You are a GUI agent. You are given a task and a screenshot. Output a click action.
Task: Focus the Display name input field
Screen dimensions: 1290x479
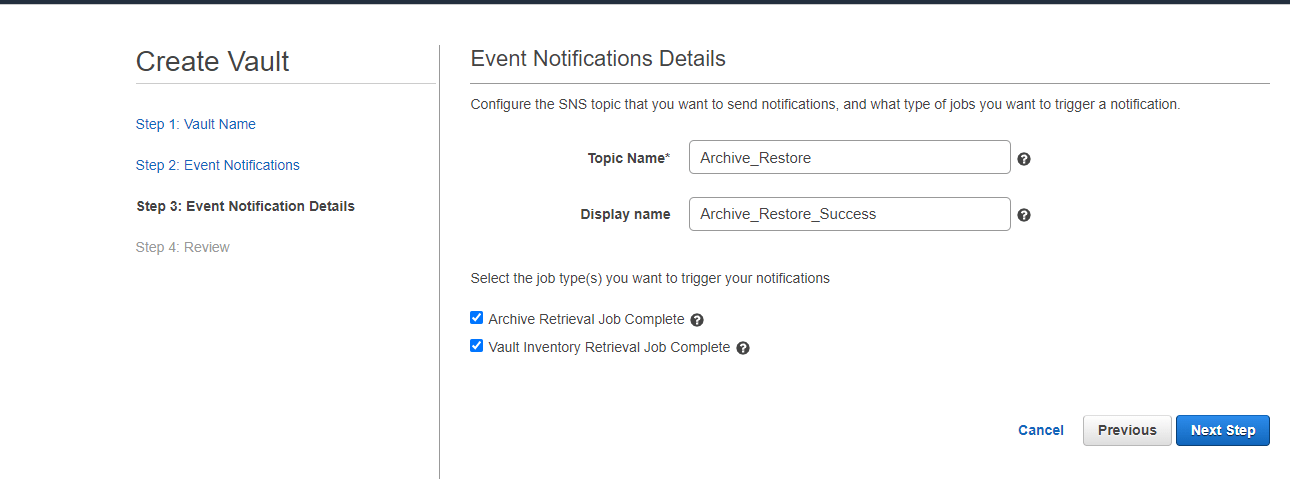850,214
